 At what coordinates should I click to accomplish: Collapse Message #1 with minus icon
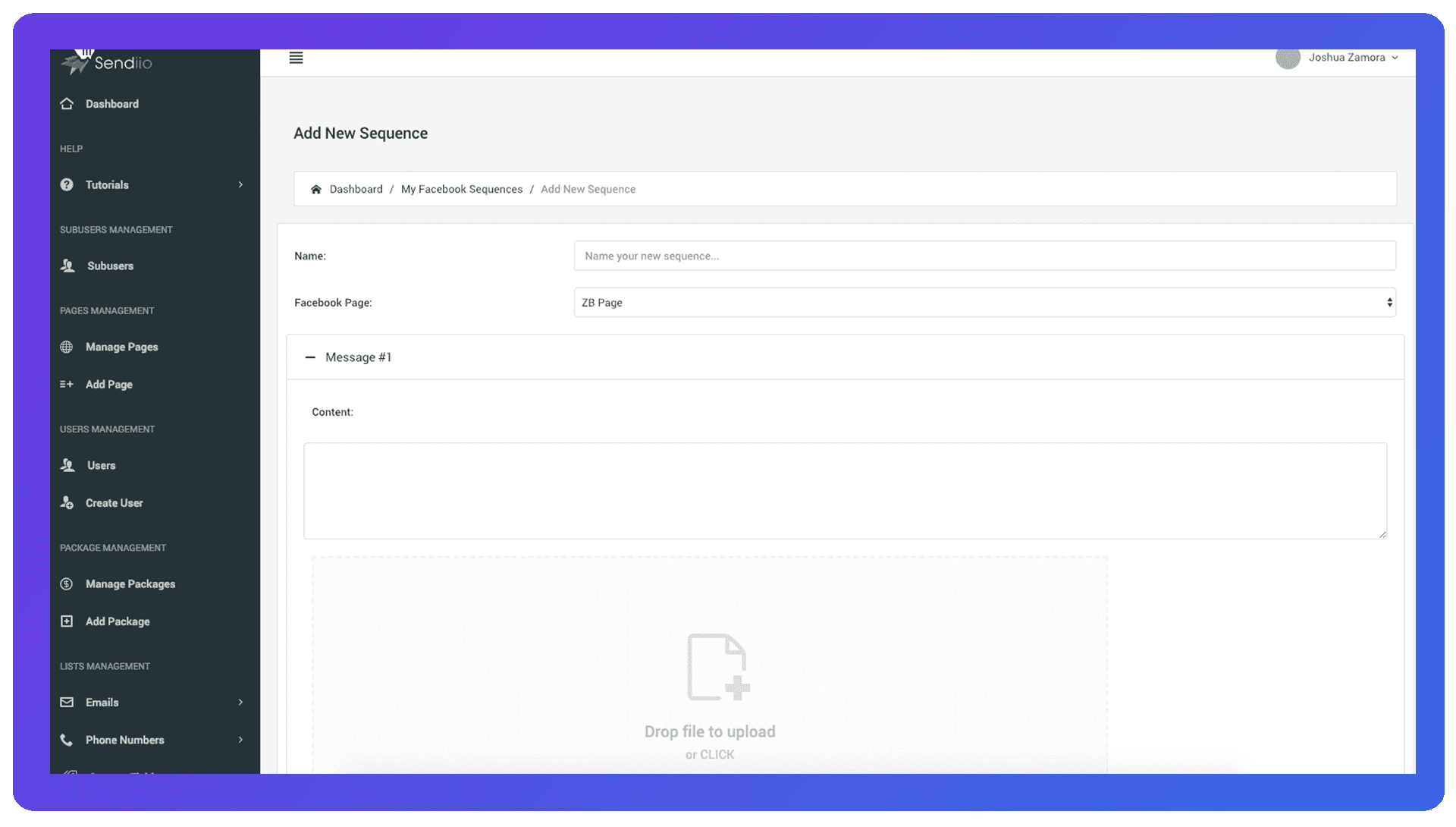309,357
